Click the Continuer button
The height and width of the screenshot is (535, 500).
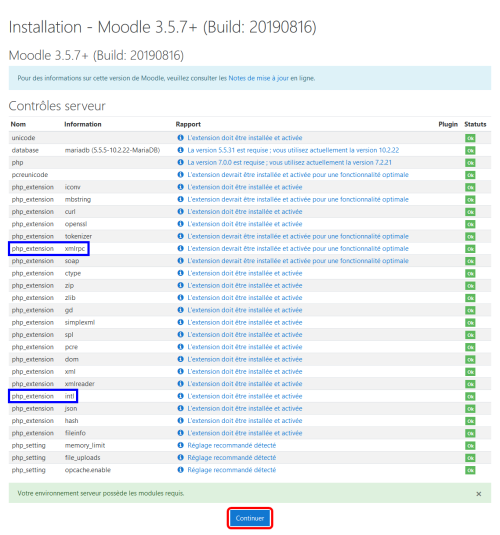pyautogui.click(x=250, y=518)
